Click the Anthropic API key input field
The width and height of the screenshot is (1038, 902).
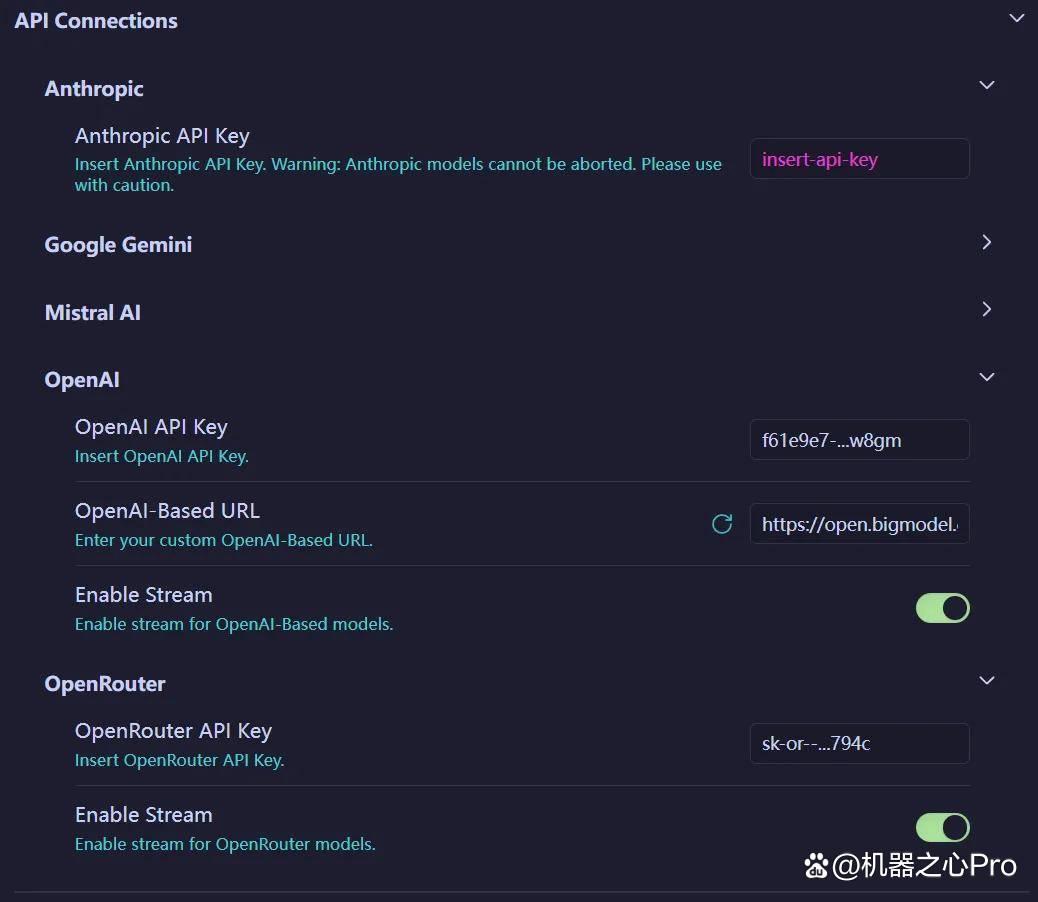859,159
